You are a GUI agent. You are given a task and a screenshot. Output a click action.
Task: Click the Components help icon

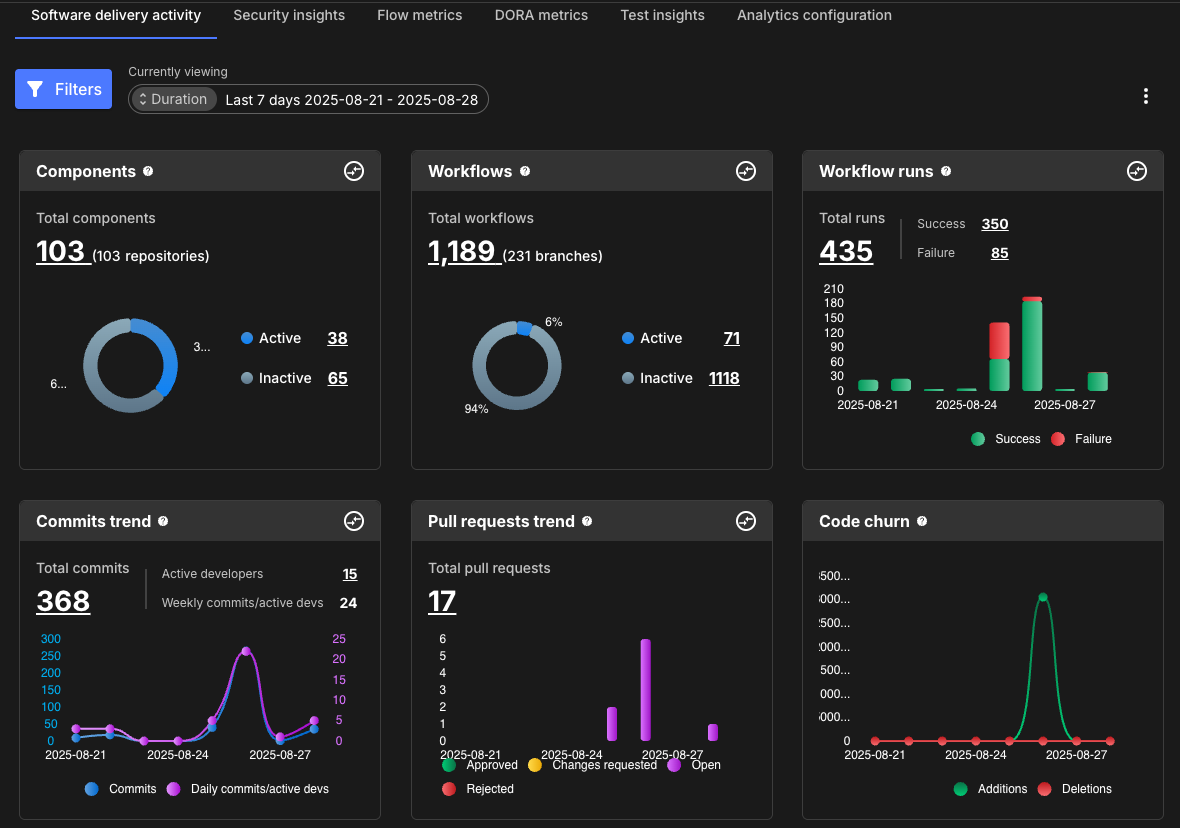pyautogui.click(x=148, y=171)
